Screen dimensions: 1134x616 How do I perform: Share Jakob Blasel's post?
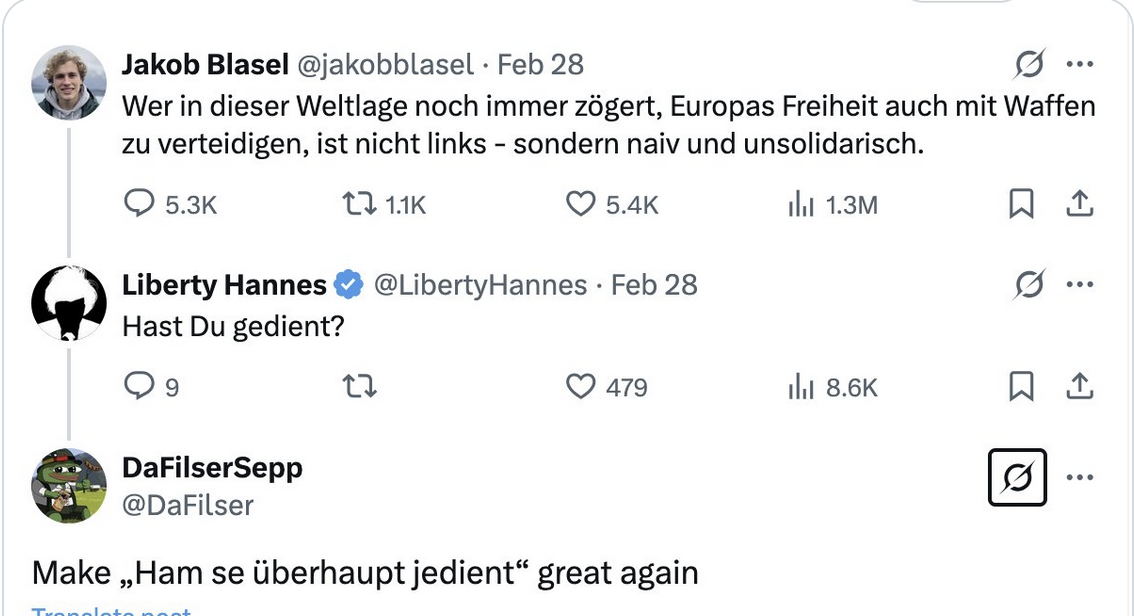[x=1078, y=205]
